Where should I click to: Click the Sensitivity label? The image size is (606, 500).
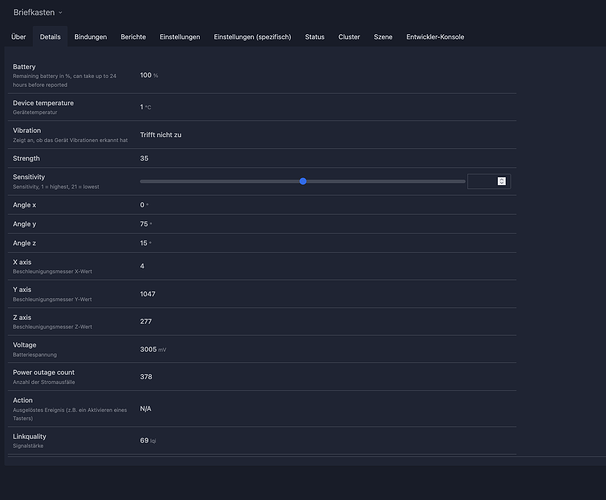point(29,177)
